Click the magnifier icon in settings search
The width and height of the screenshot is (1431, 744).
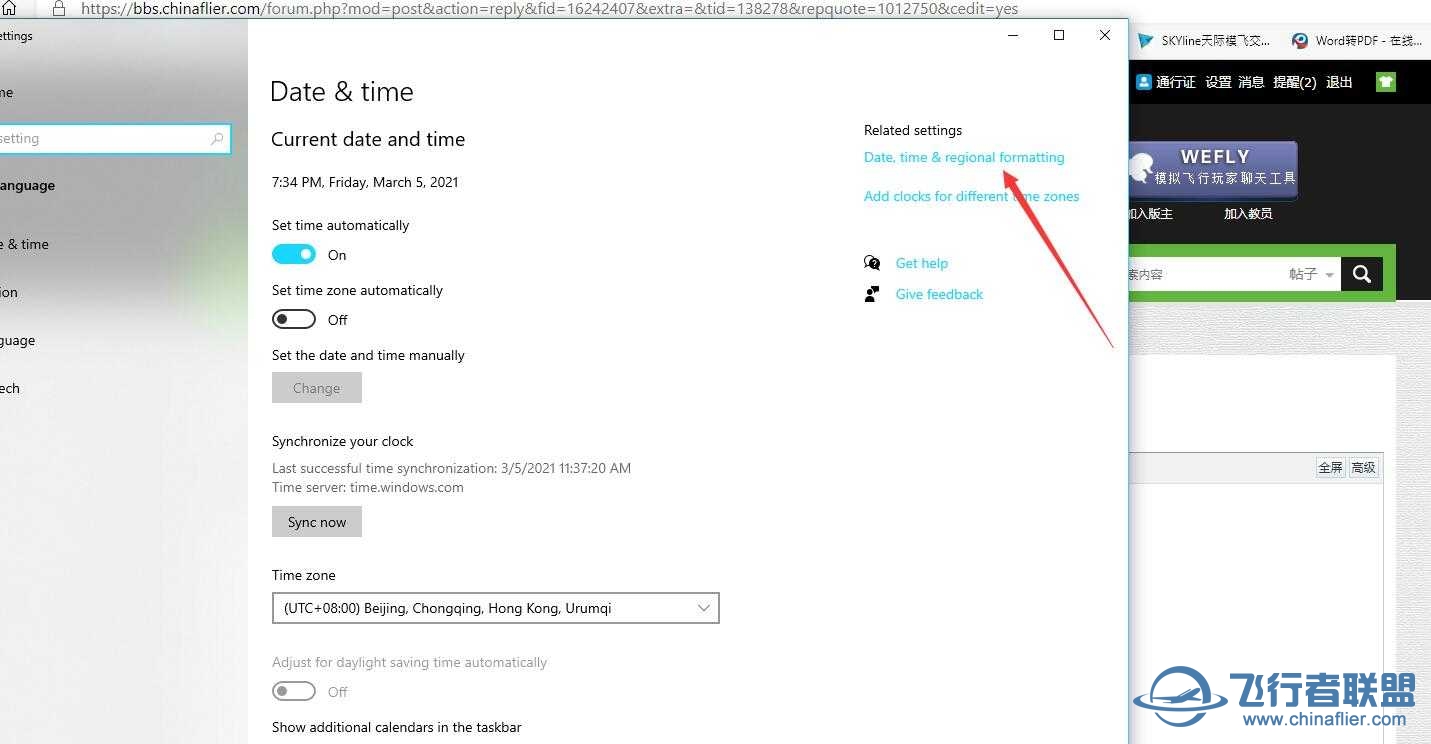pos(217,139)
